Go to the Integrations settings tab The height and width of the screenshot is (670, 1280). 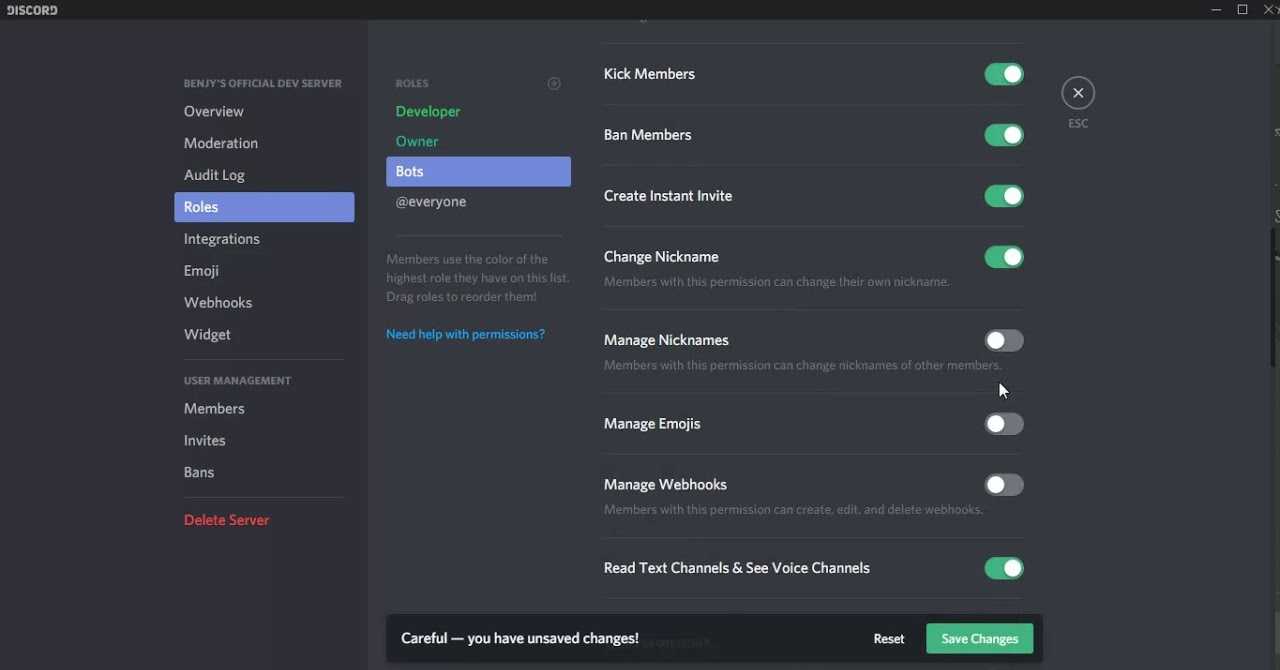click(222, 239)
